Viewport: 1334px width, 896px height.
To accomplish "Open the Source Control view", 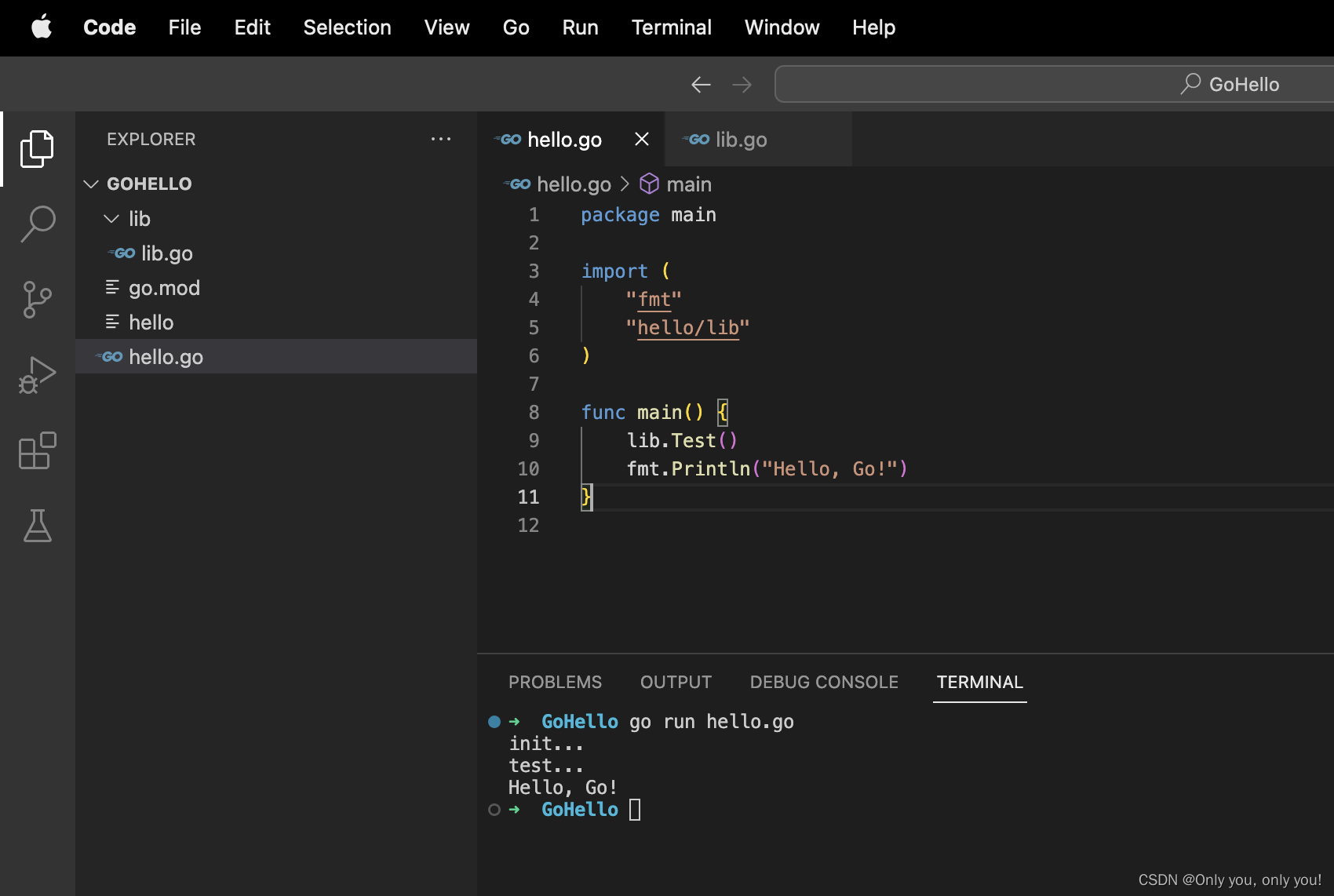I will tap(37, 300).
